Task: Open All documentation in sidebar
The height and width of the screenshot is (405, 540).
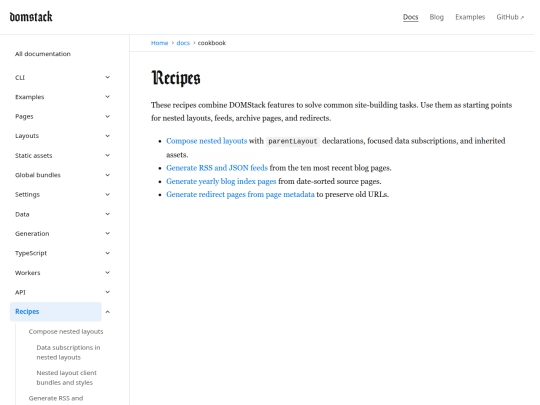Action: [x=43, y=54]
